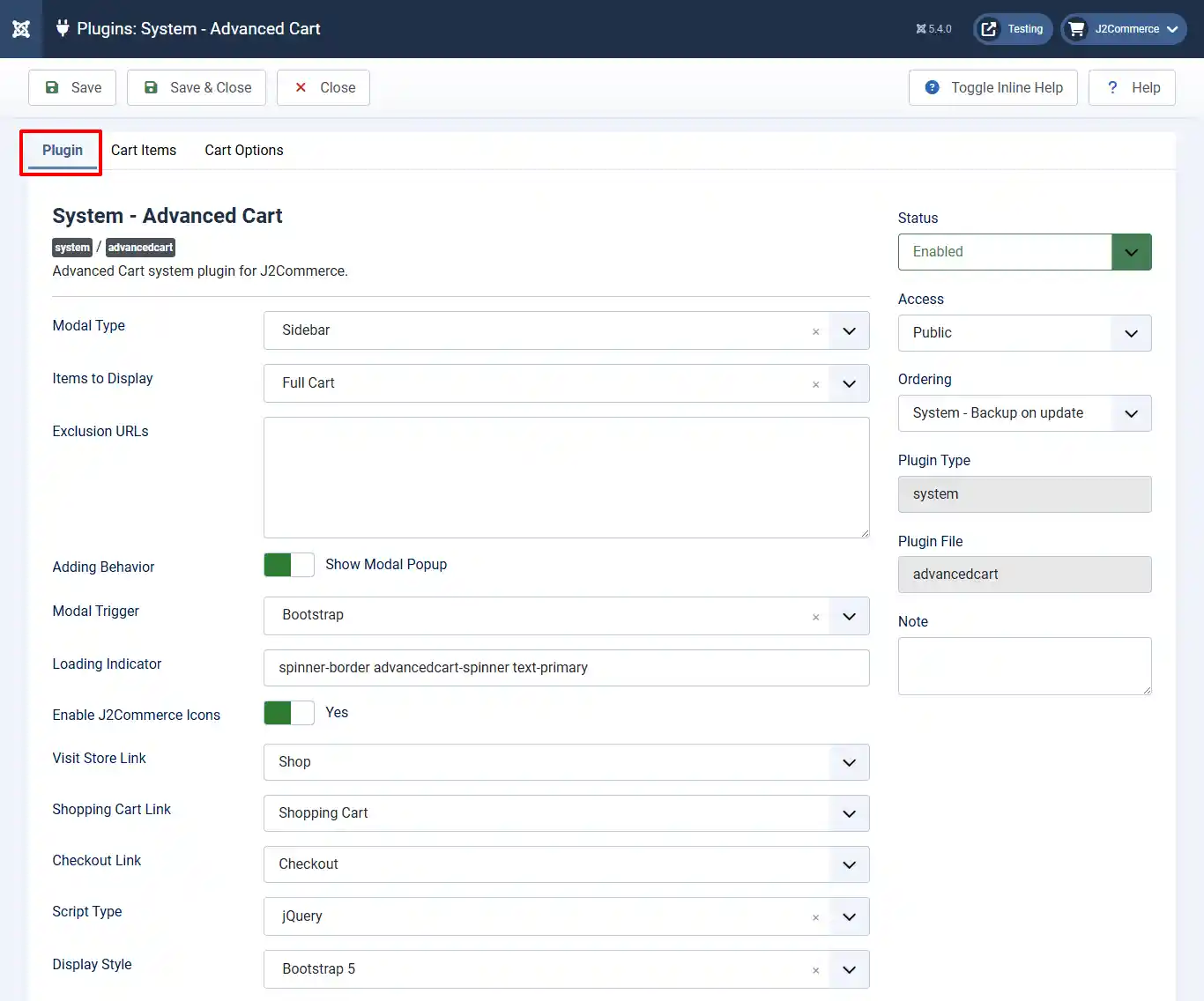
Task: Click the 'System - Advanced Cart' heading
Action: click(x=167, y=216)
